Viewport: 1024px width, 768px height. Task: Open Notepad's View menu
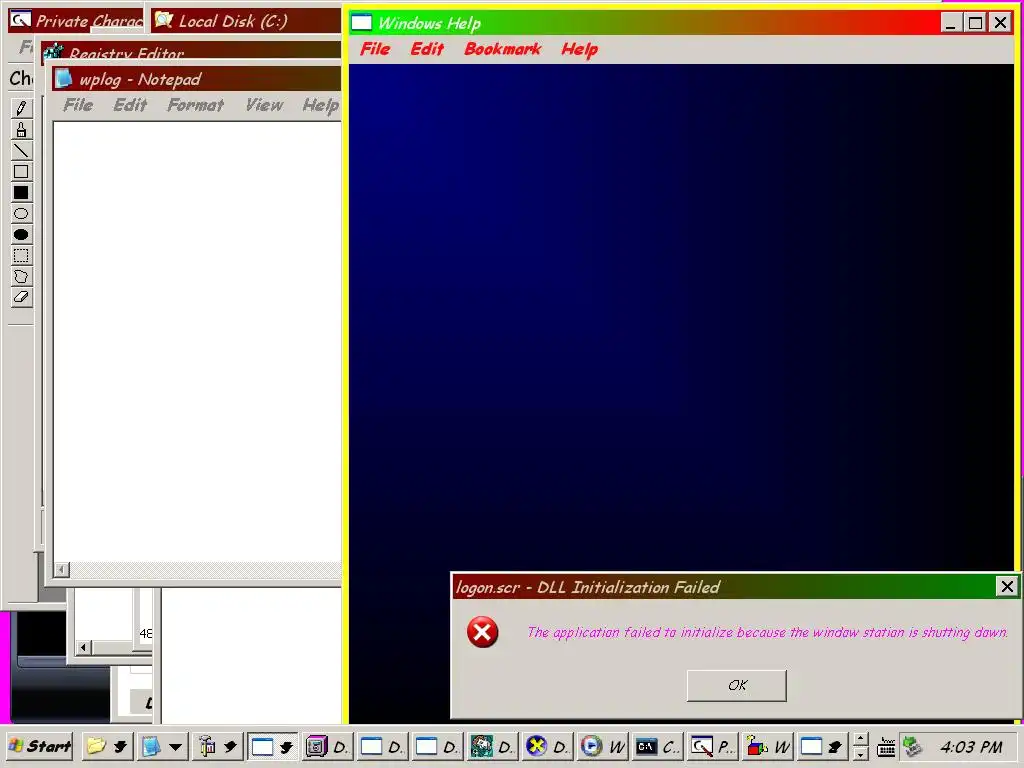[x=264, y=105]
